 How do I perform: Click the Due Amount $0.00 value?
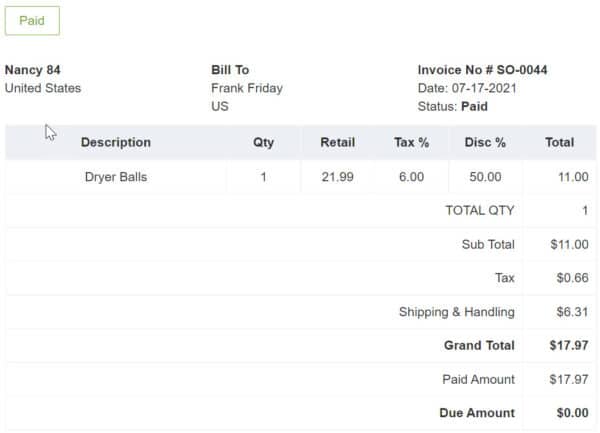click(572, 413)
